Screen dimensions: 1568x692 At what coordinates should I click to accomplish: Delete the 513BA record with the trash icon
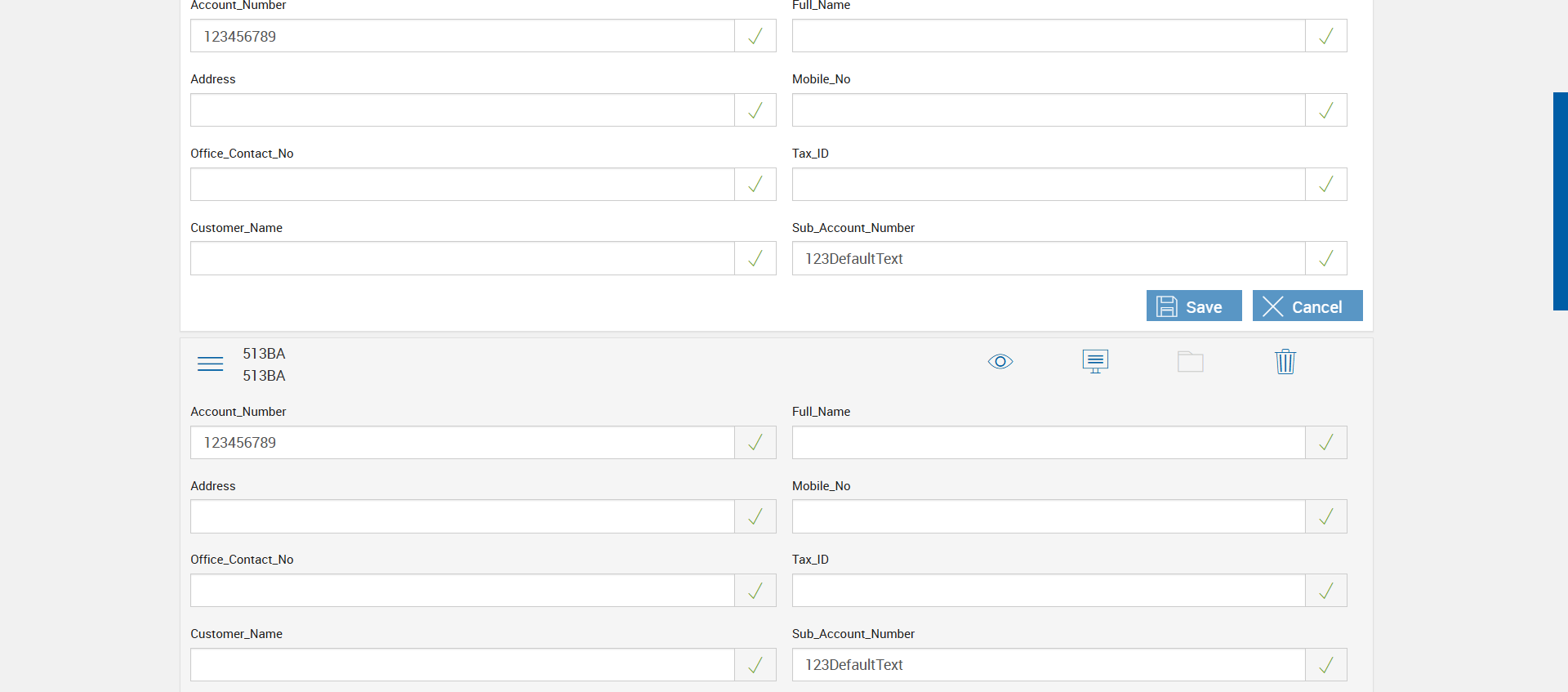(1285, 361)
